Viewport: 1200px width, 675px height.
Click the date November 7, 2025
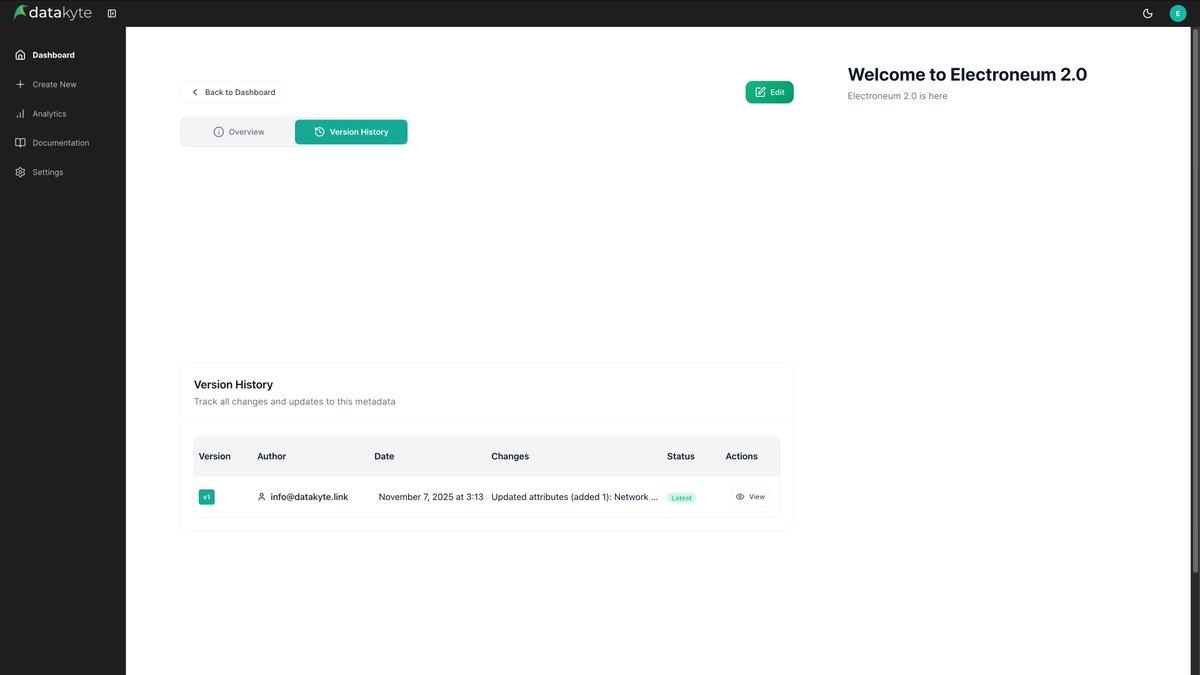tap(431, 497)
